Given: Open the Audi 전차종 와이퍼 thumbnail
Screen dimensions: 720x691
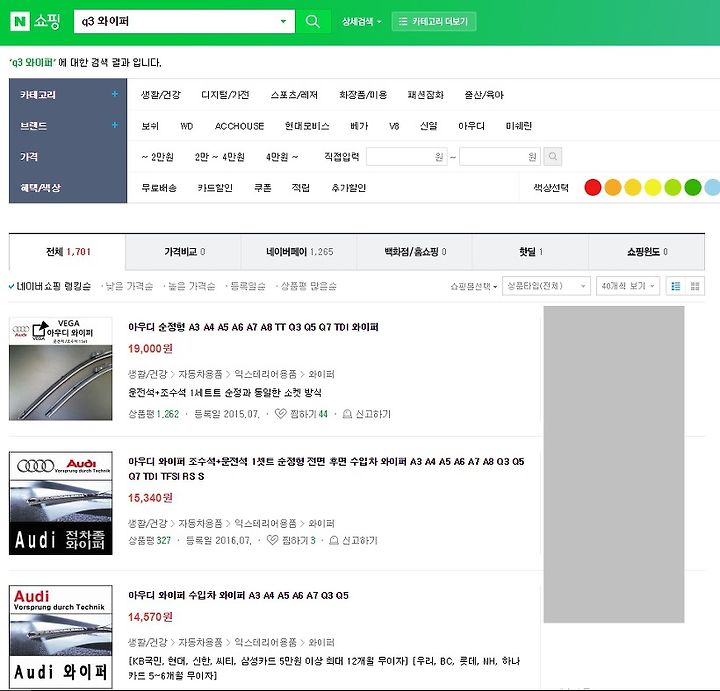Looking at the screenshot, I should coord(61,503).
